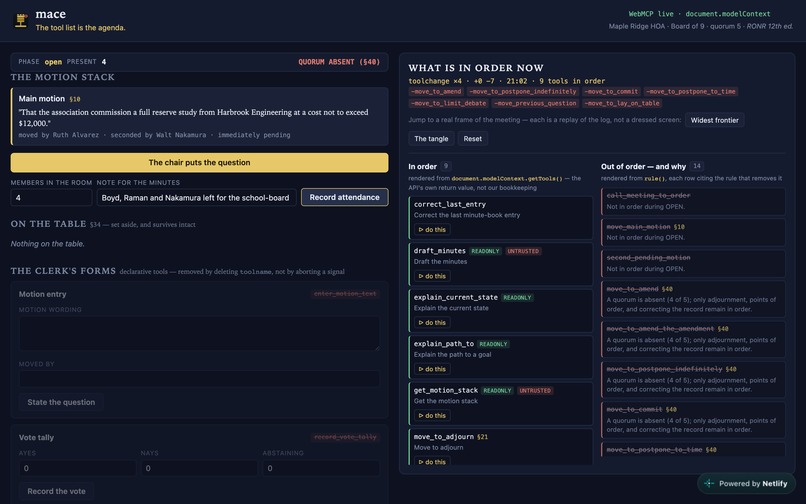Click the -move_previous_question chip

pyautogui.click(x=535, y=103)
